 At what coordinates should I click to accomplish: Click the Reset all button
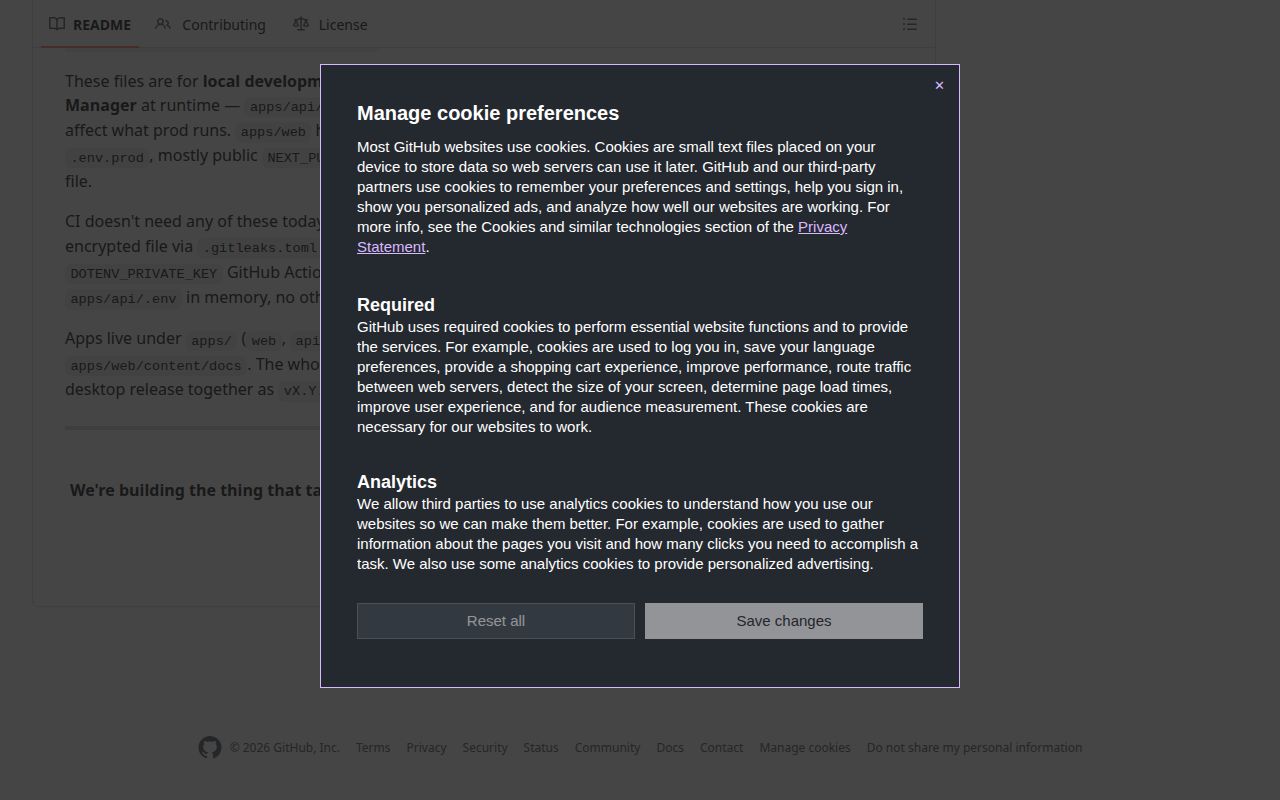point(496,621)
